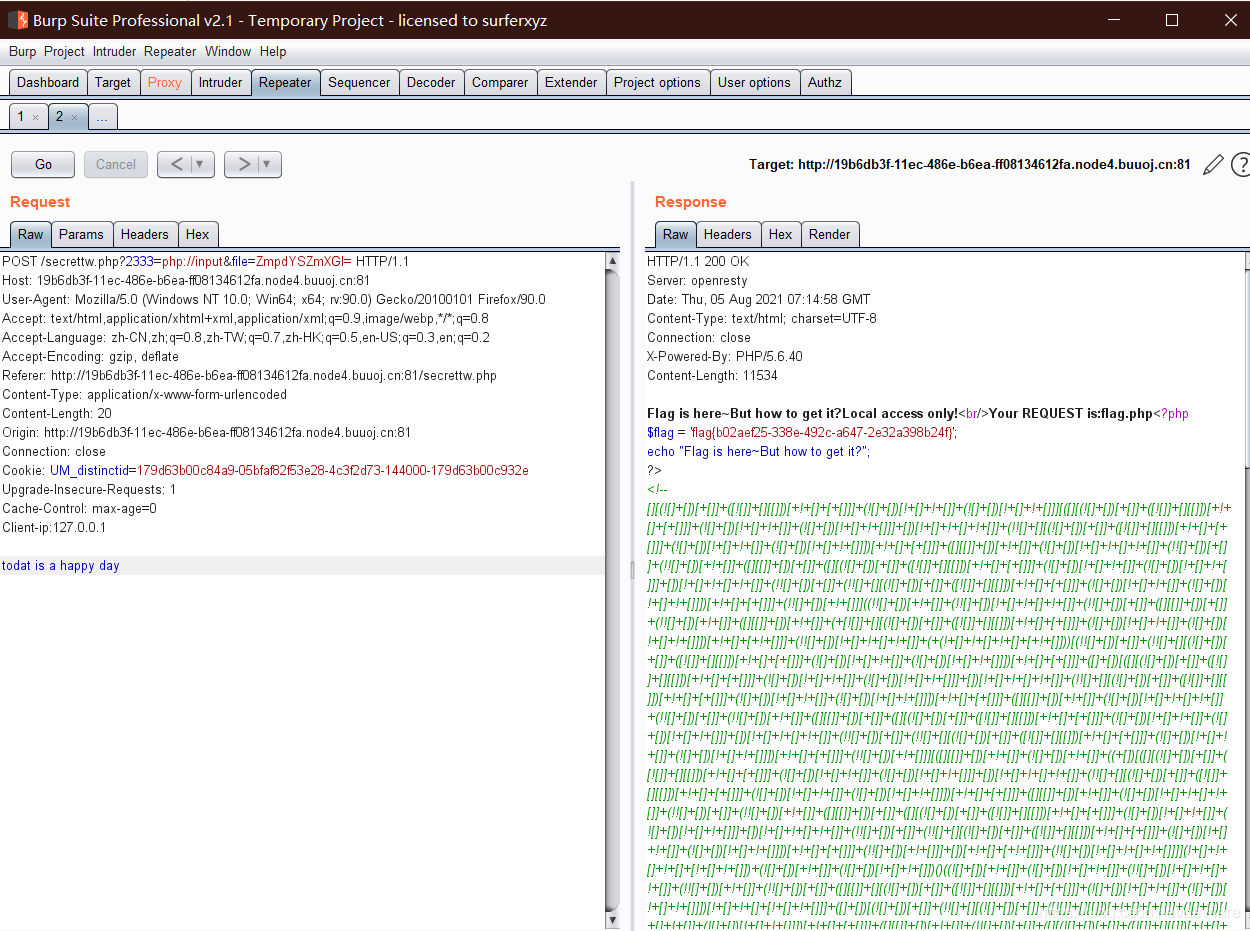1250x931 pixels.
Task: Click the Target URL label
Action: coord(970,165)
